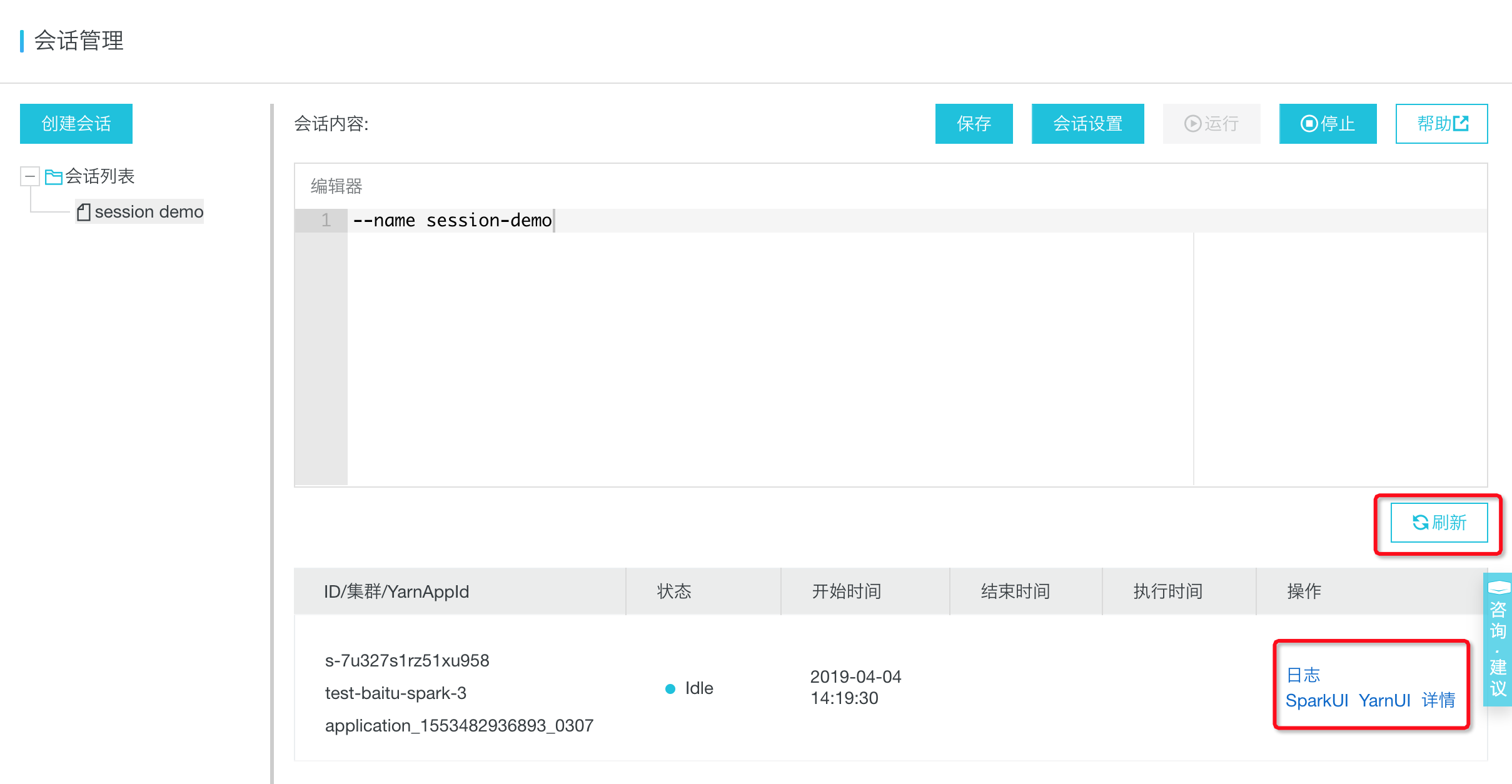This screenshot has width=1512, height=784.
Task: Refresh the list with 刷新 button
Action: pos(1439,523)
